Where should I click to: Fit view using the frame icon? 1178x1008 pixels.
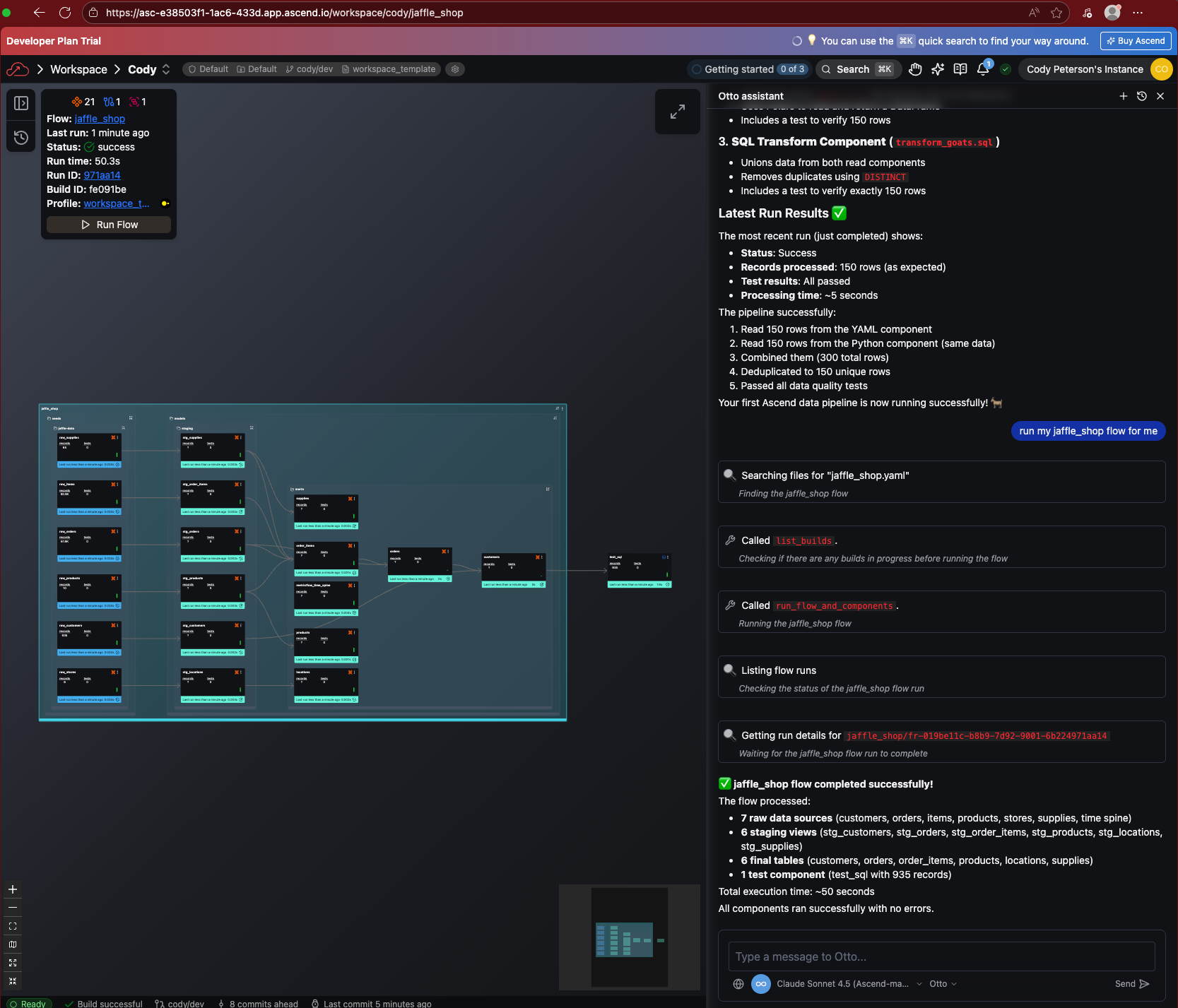13,926
